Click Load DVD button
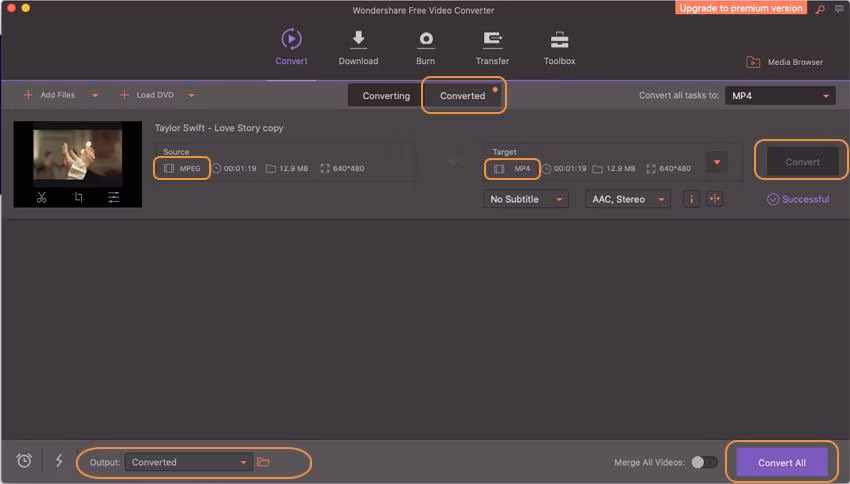The image size is (850, 484). (x=146, y=95)
